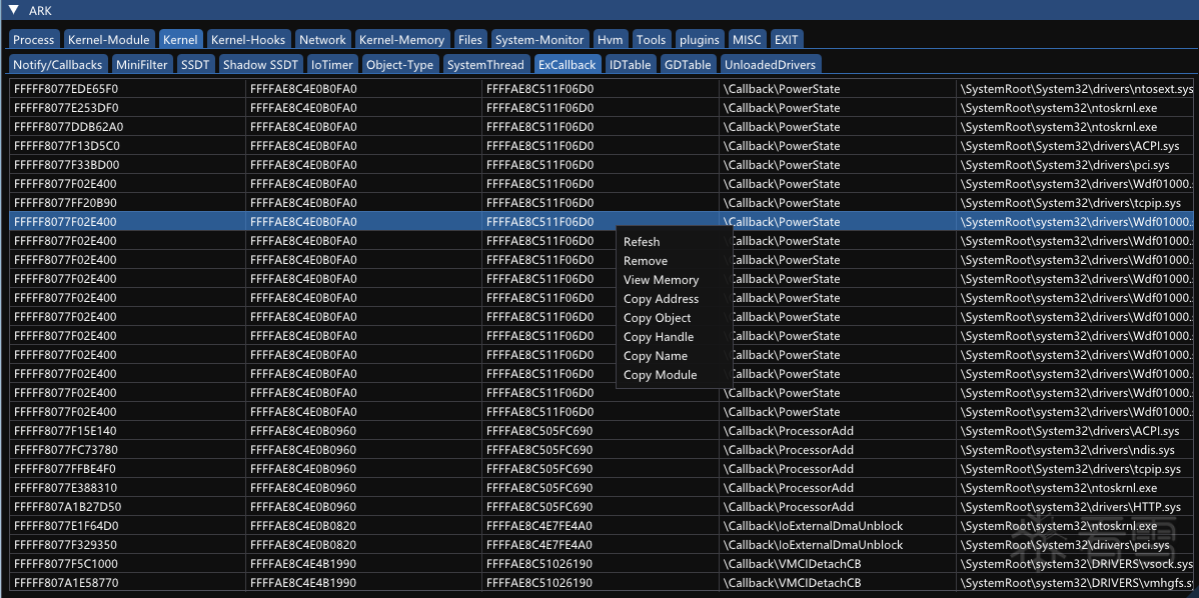Select ndis.sys module path cell
Viewport: 1199px width, 598px height.
point(1074,450)
